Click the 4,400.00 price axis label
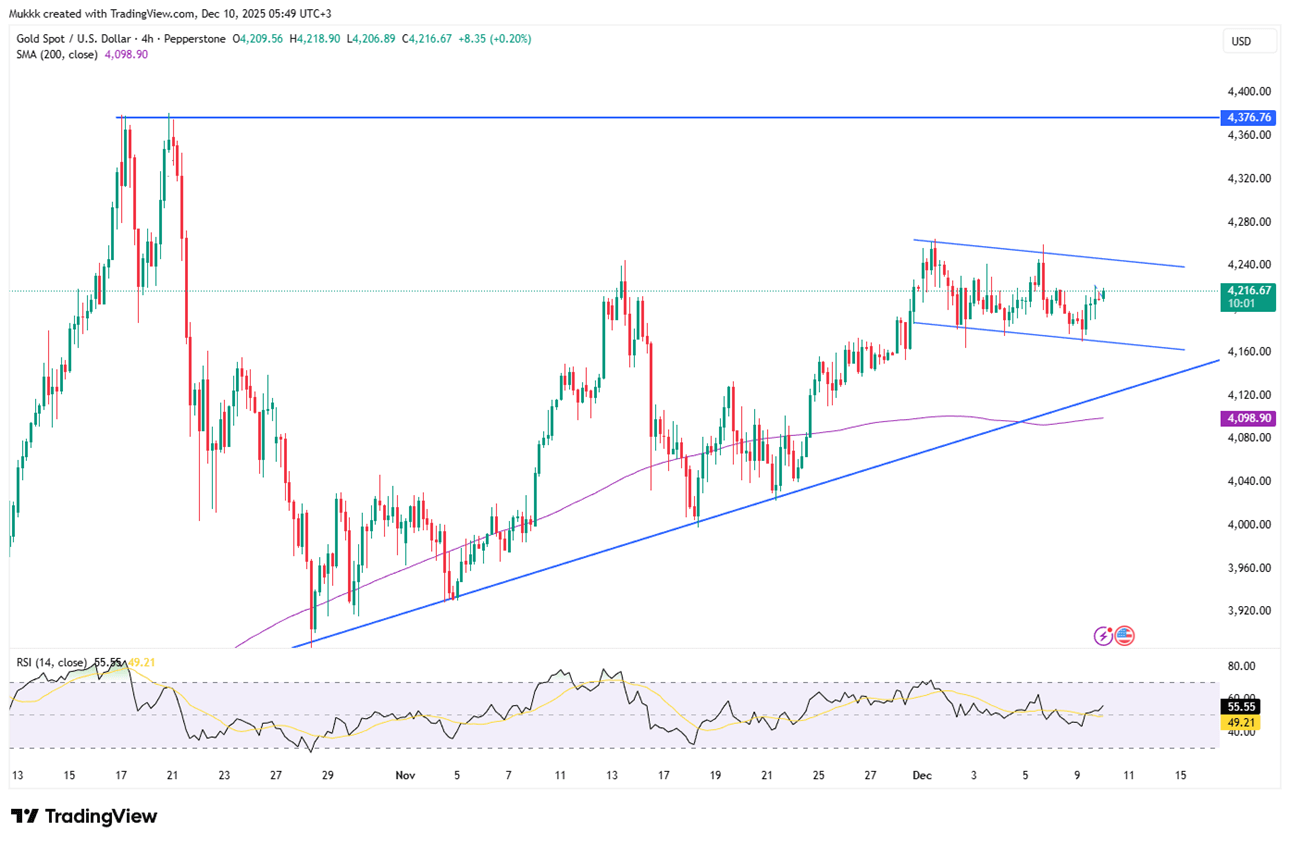1290x844 pixels. [1248, 91]
